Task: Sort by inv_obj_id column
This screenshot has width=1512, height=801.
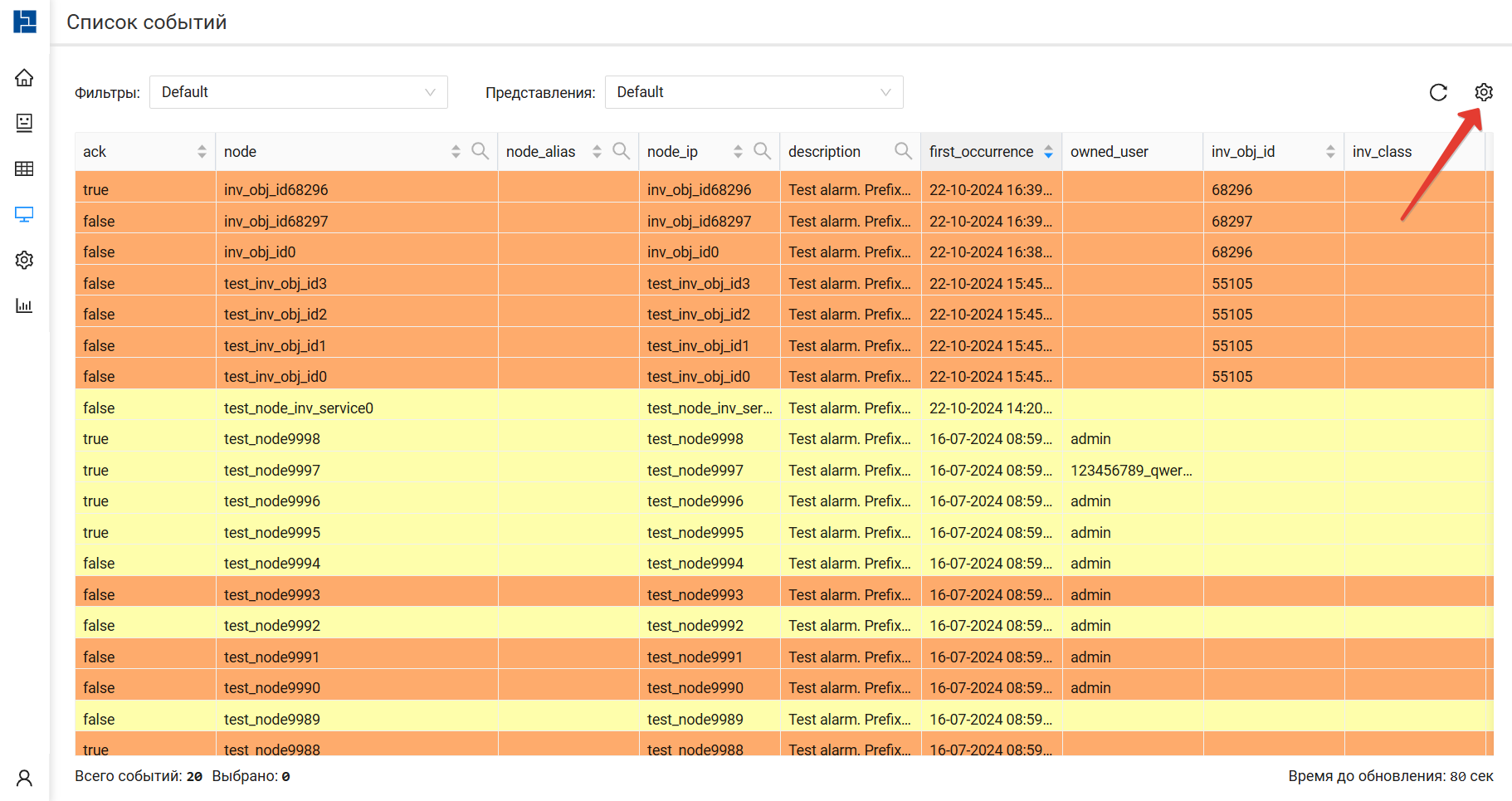Action: coord(1330,151)
